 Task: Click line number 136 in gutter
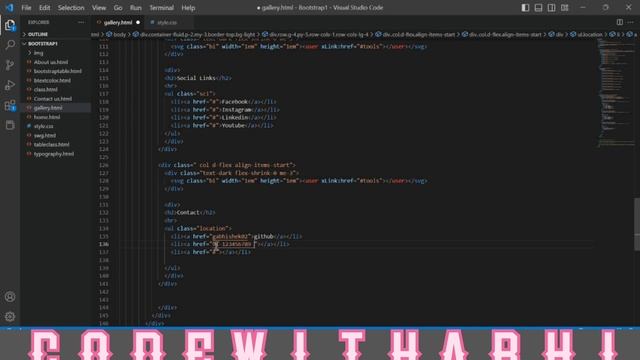point(104,244)
